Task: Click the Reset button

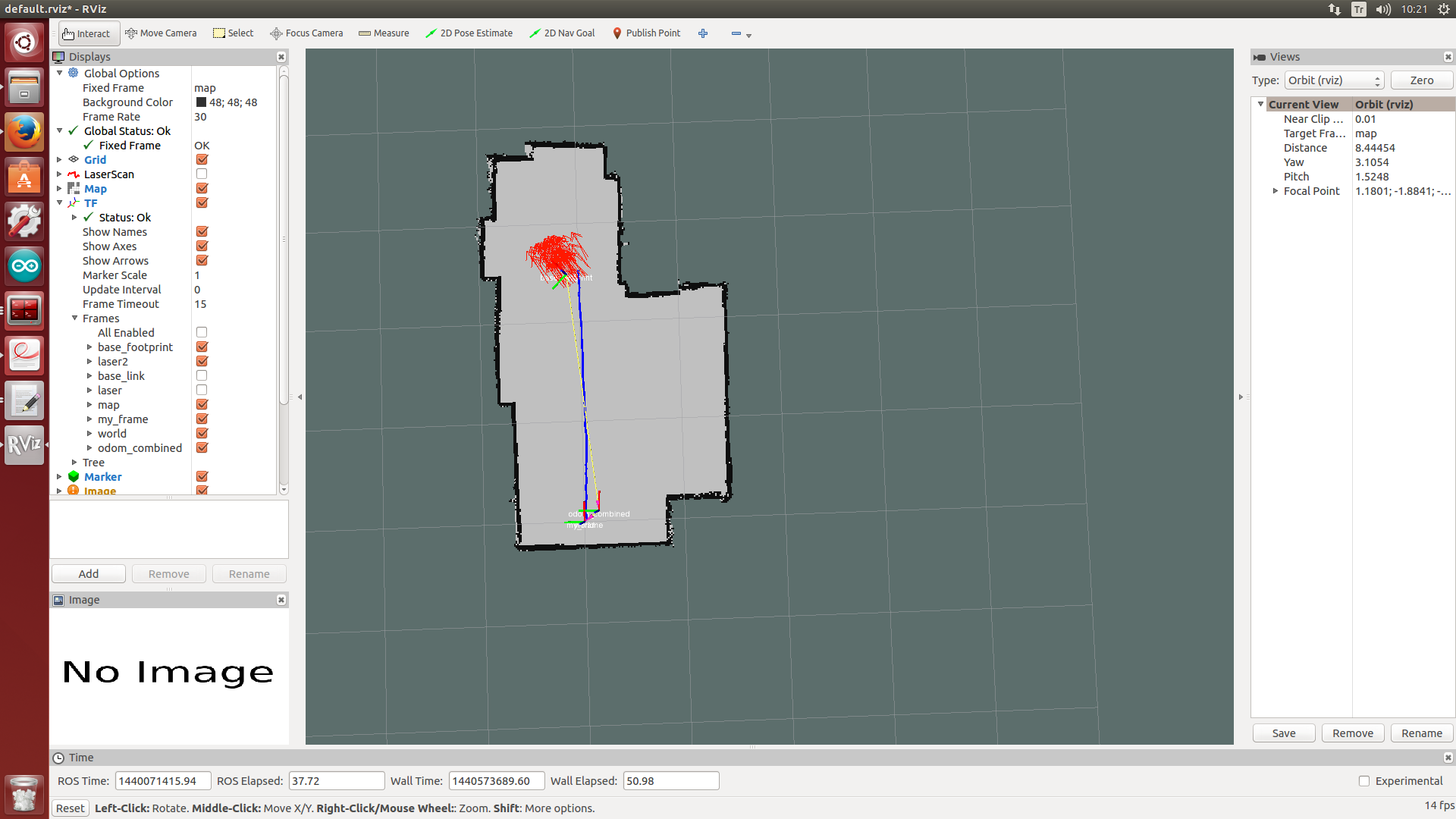Action: point(71,808)
